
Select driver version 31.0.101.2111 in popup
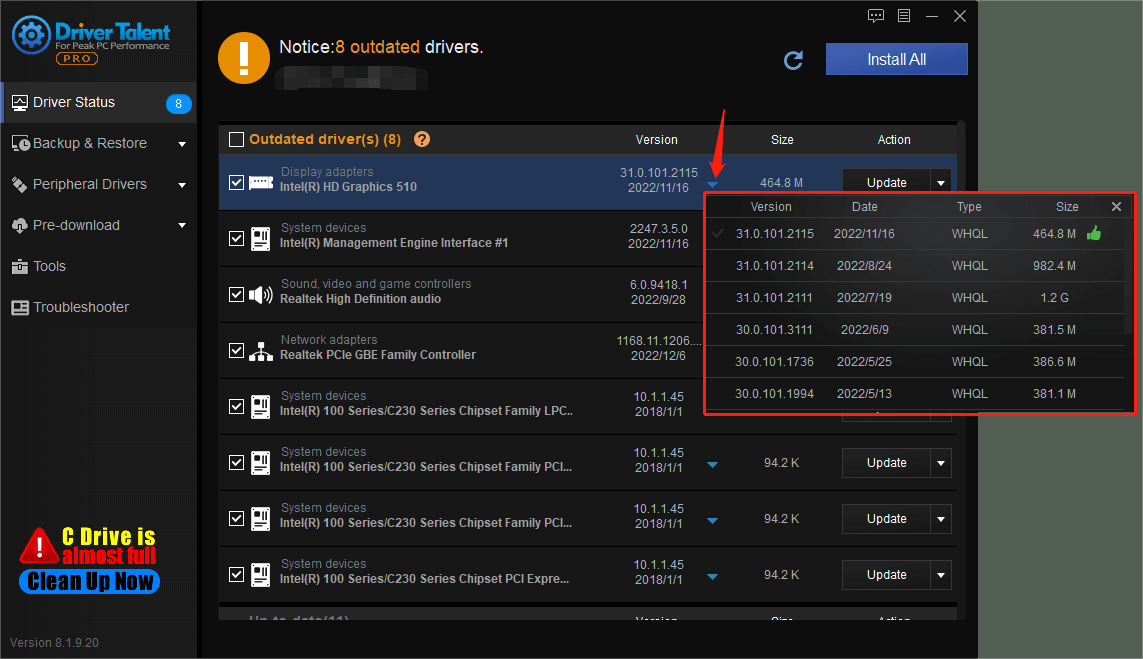point(914,298)
